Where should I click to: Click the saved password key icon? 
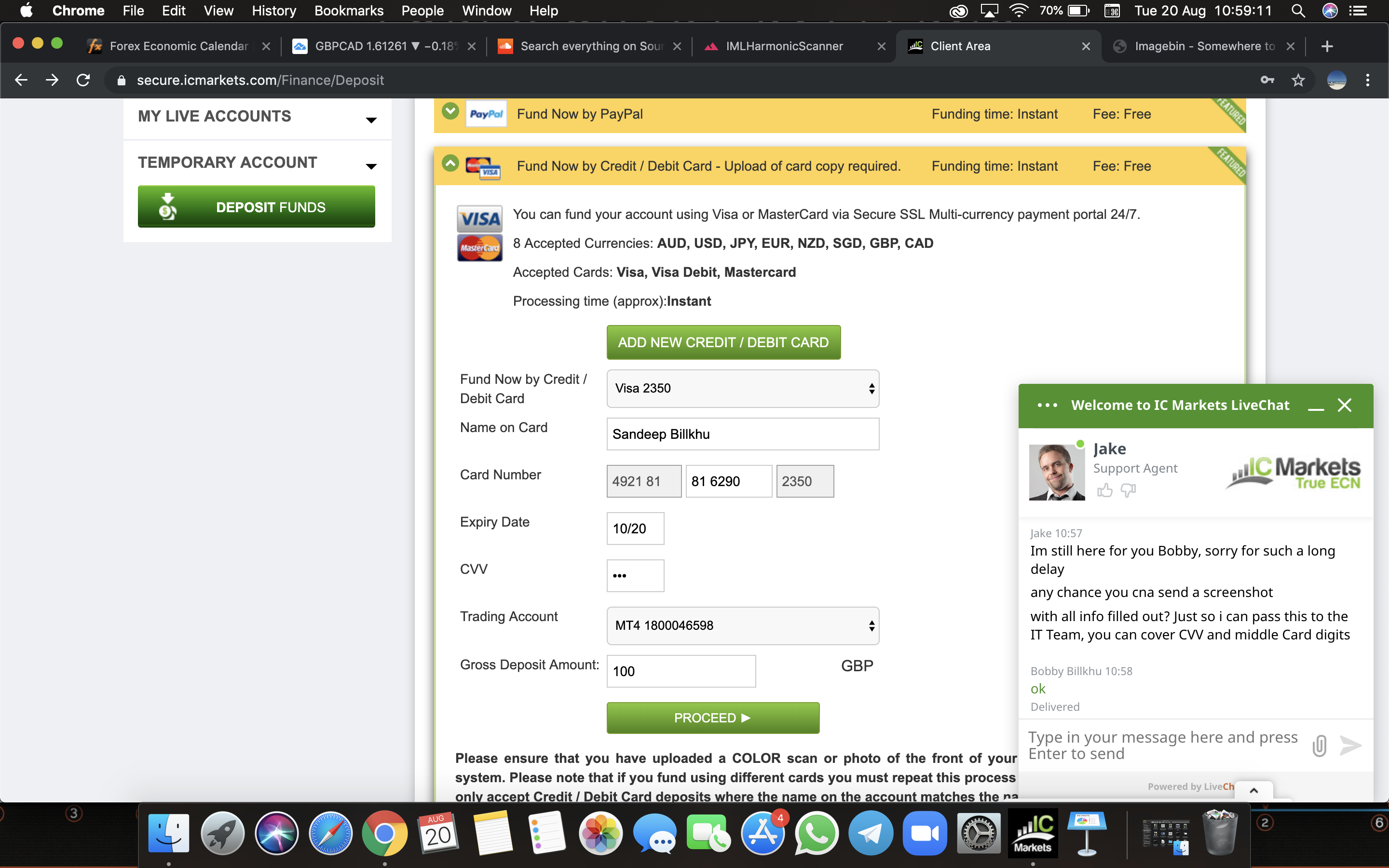pyautogui.click(x=1267, y=81)
